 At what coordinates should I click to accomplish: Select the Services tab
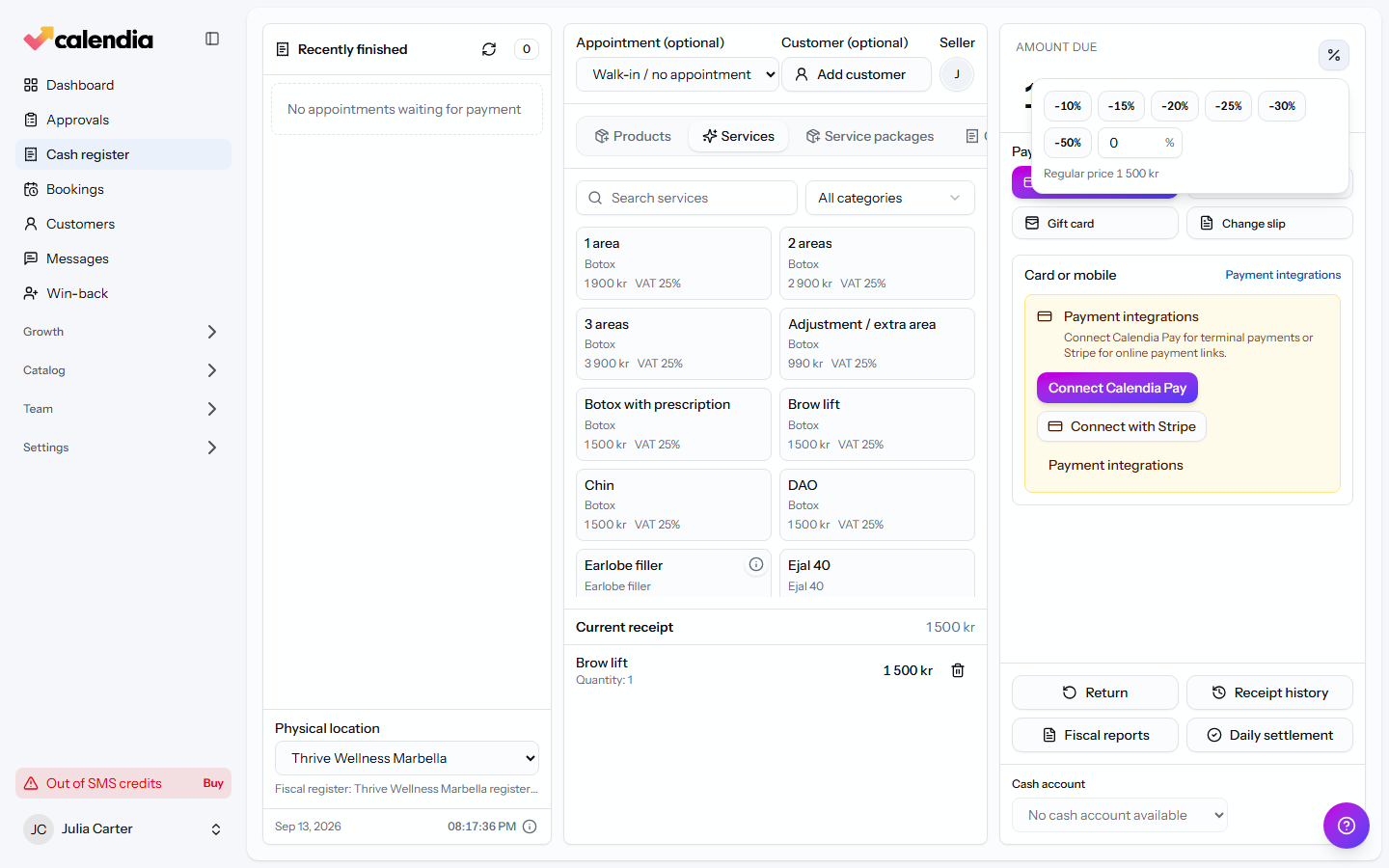point(739,136)
